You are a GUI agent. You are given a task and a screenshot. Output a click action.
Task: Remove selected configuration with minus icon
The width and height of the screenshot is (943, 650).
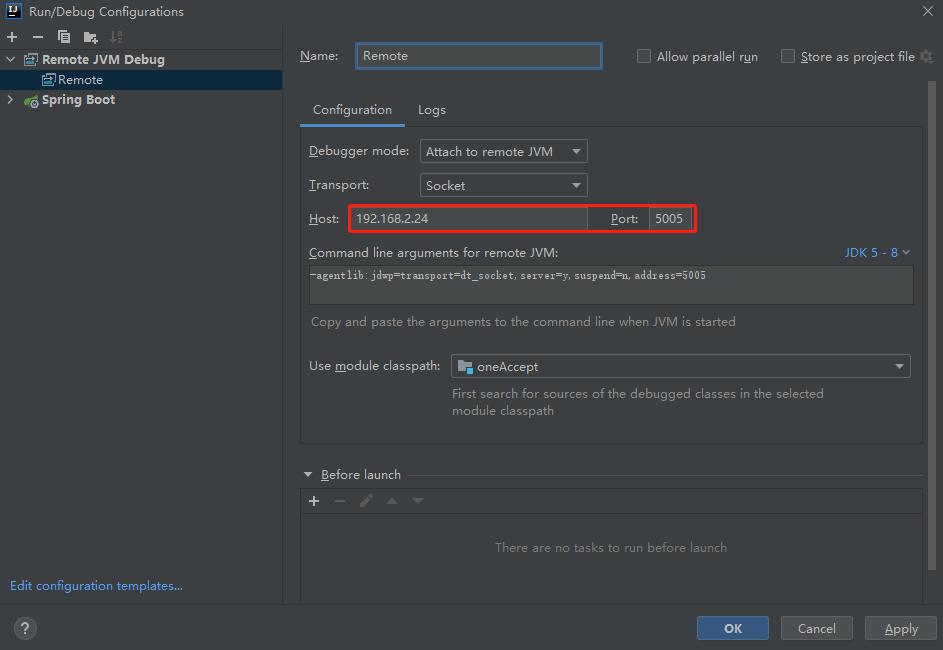tap(38, 37)
